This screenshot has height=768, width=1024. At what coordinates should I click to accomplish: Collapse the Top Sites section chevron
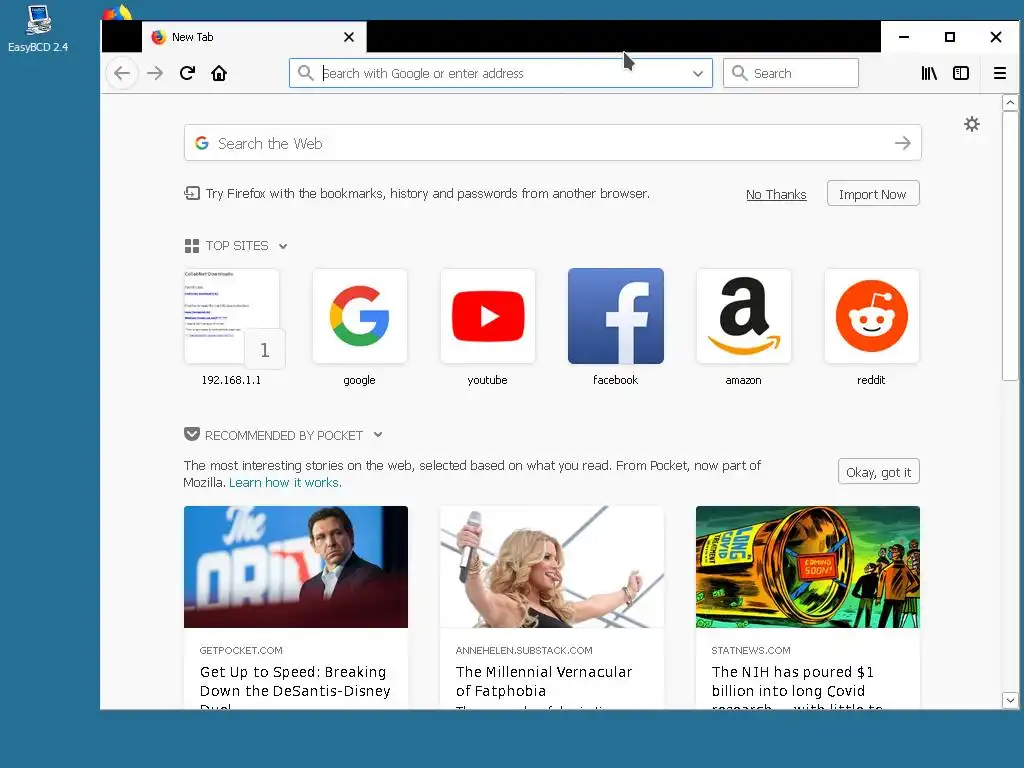283,246
